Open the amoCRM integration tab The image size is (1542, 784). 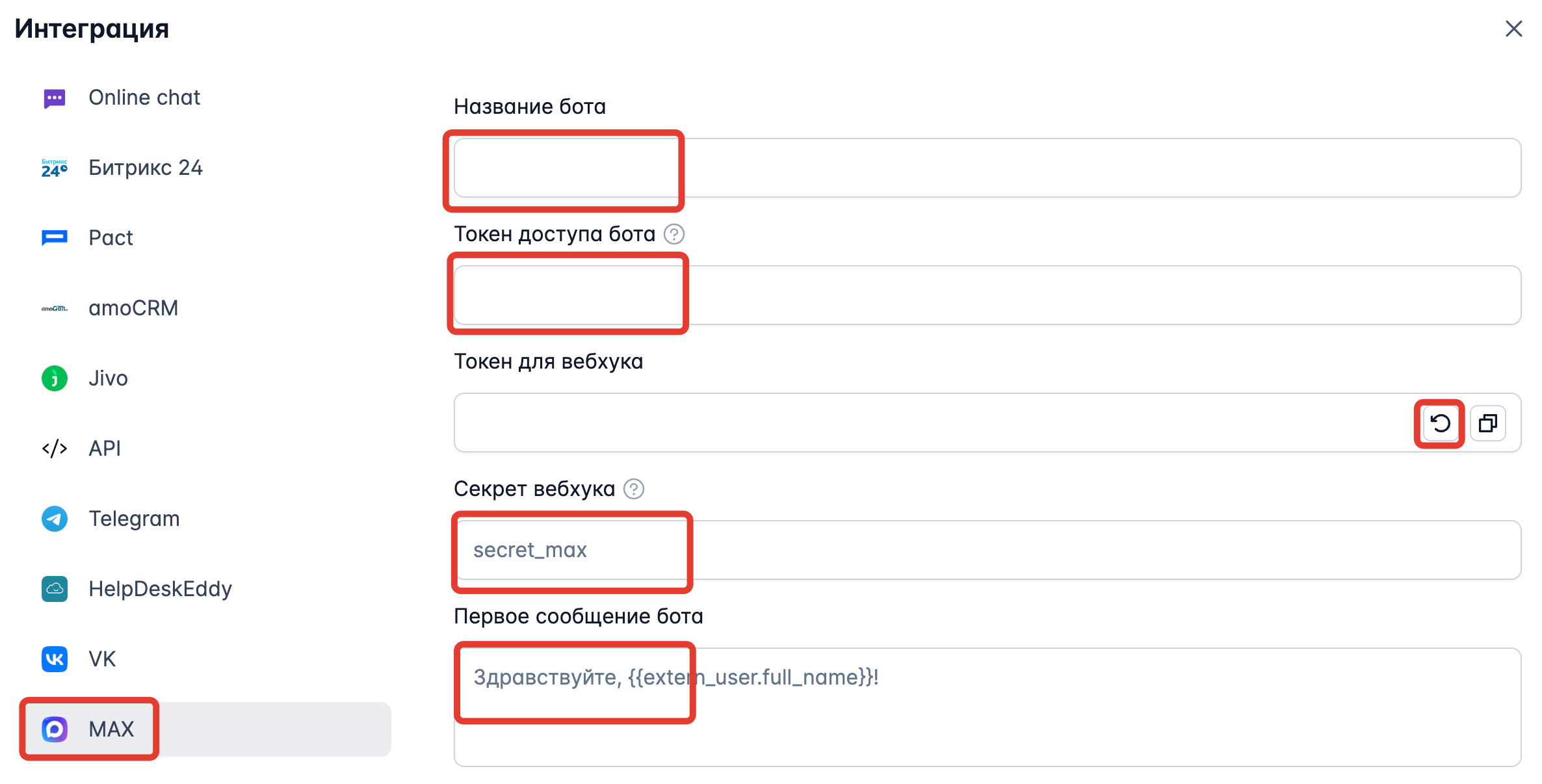(x=133, y=308)
